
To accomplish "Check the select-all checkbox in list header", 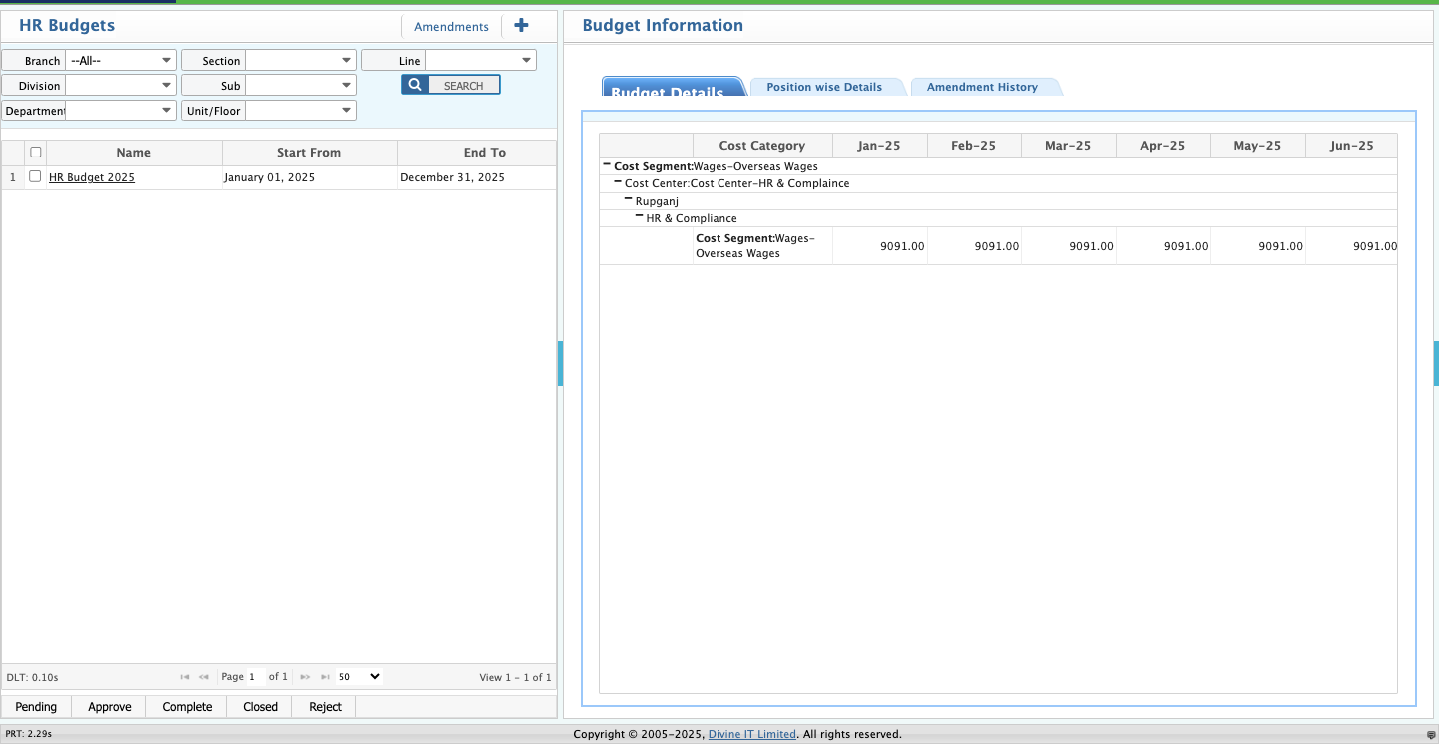I will [x=35, y=152].
